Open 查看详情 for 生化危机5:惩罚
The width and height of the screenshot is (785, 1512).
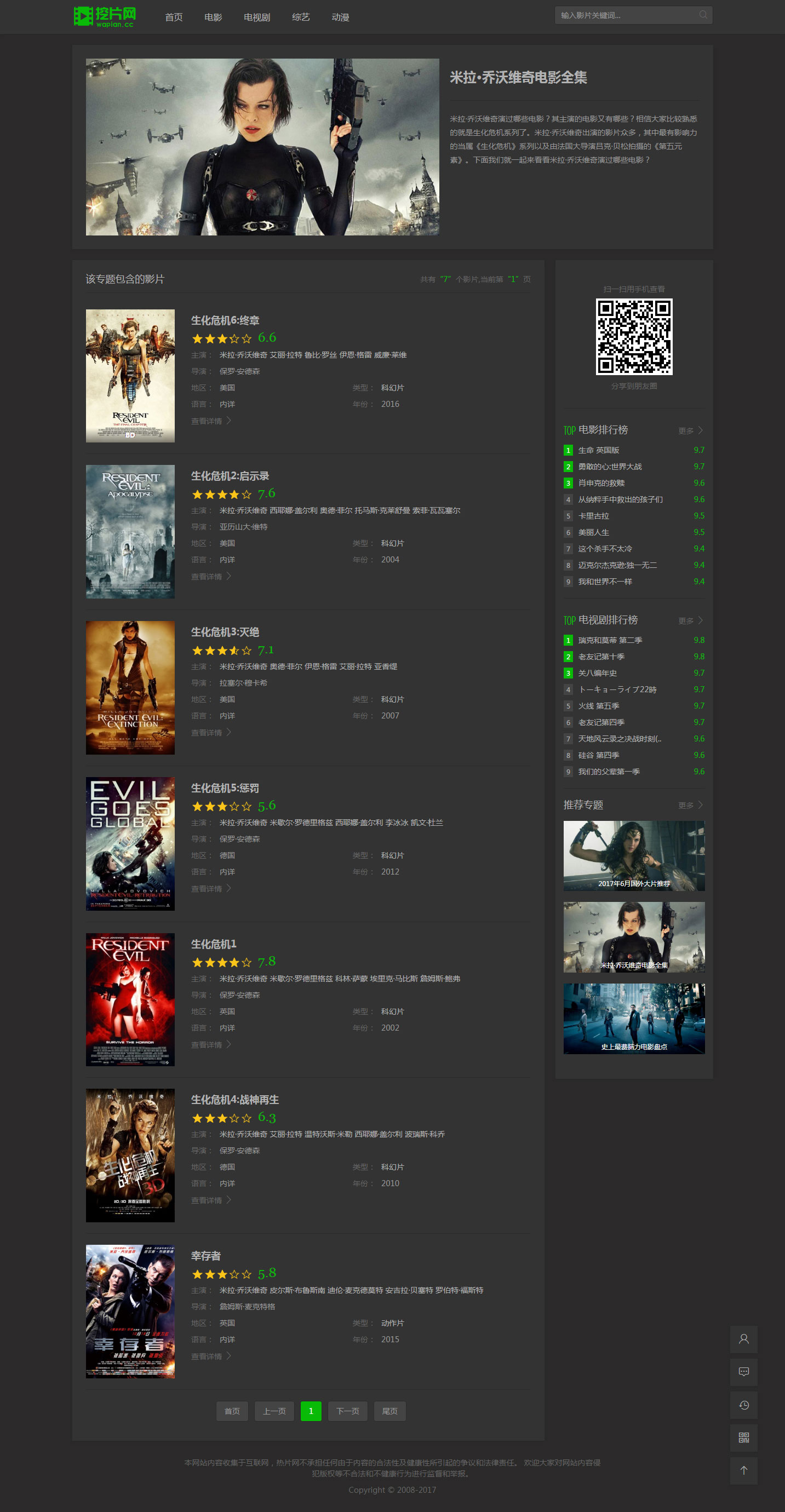point(211,889)
